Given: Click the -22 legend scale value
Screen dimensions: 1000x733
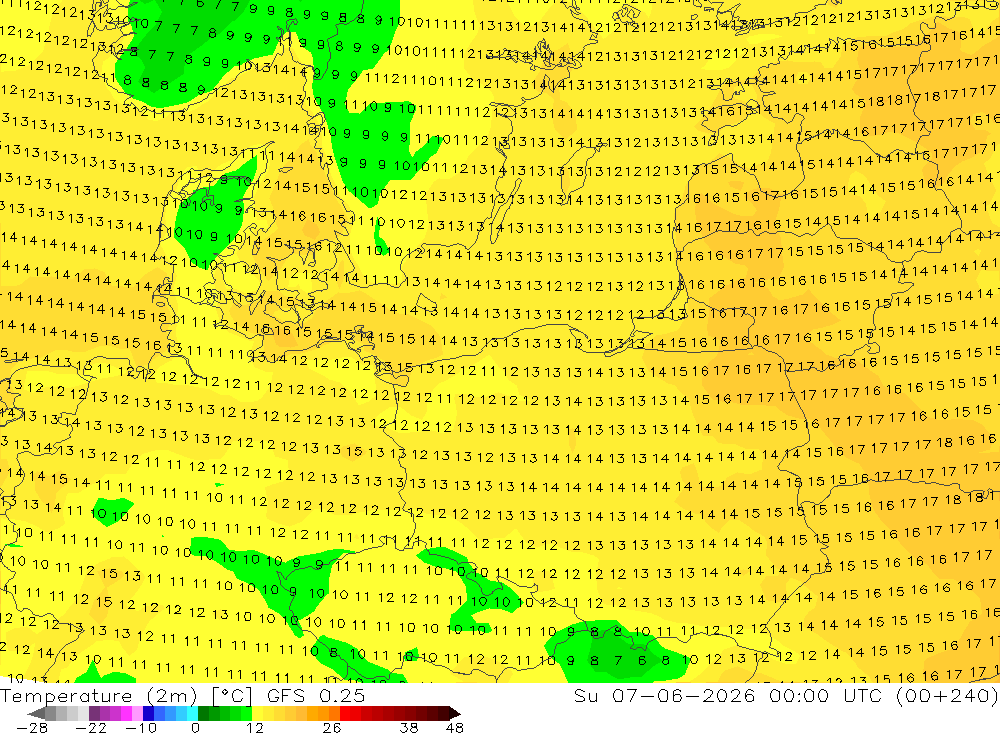Looking at the screenshot, I should (91, 727).
